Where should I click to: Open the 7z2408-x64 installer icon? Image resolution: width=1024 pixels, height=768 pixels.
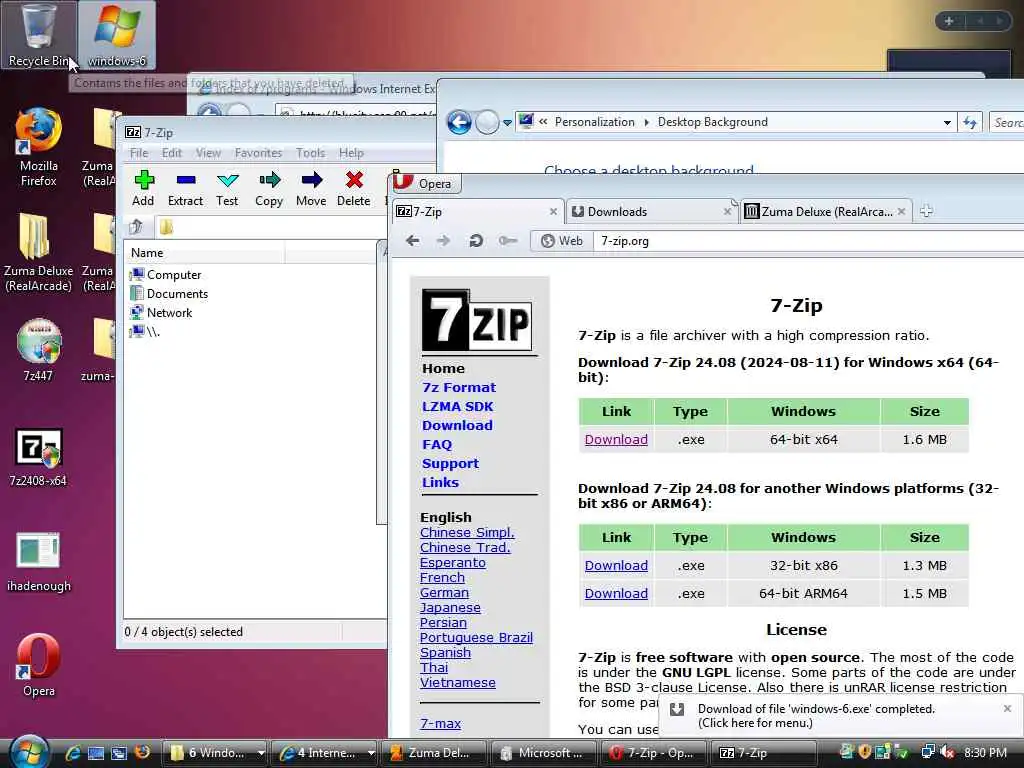pyautogui.click(x=38, y=457)
